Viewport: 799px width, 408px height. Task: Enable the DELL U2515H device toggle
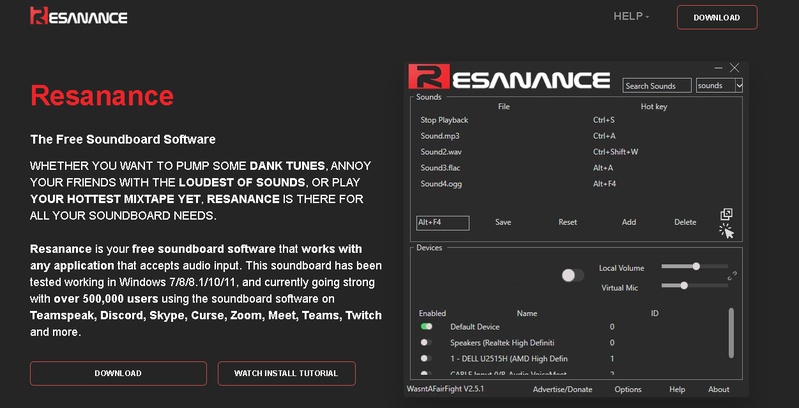coord(426,358)
